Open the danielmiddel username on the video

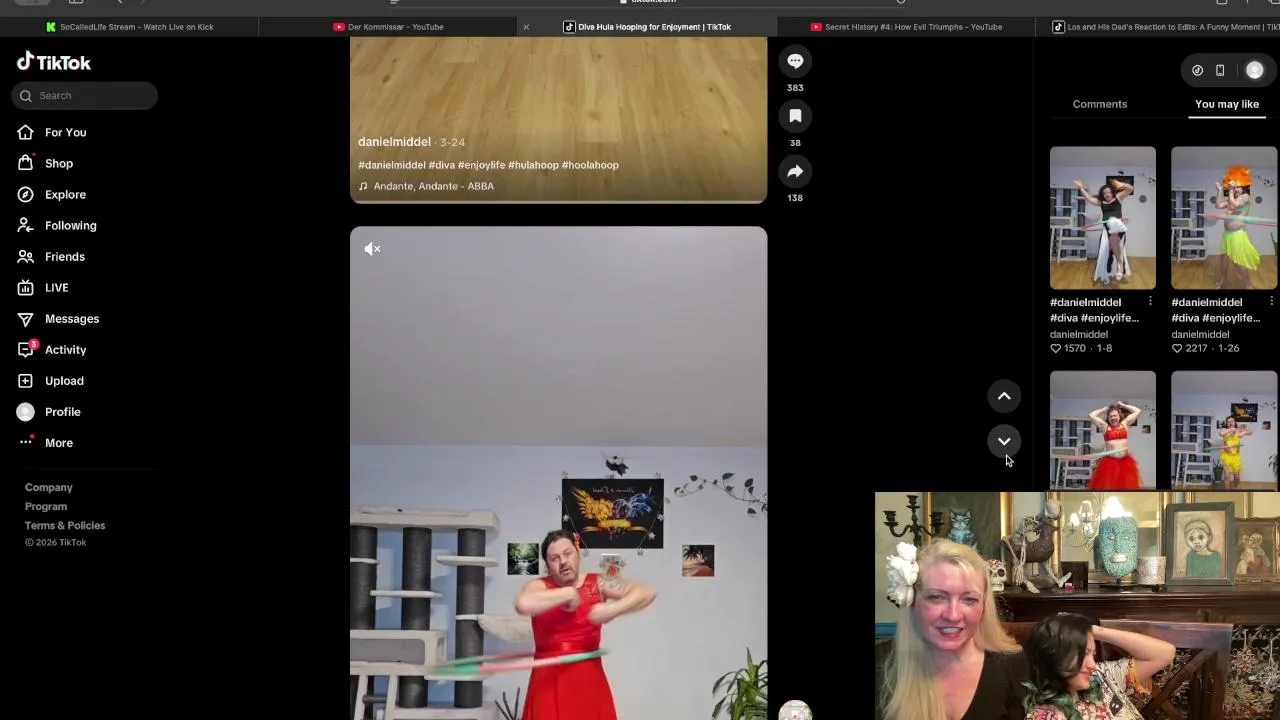[394, 142]
